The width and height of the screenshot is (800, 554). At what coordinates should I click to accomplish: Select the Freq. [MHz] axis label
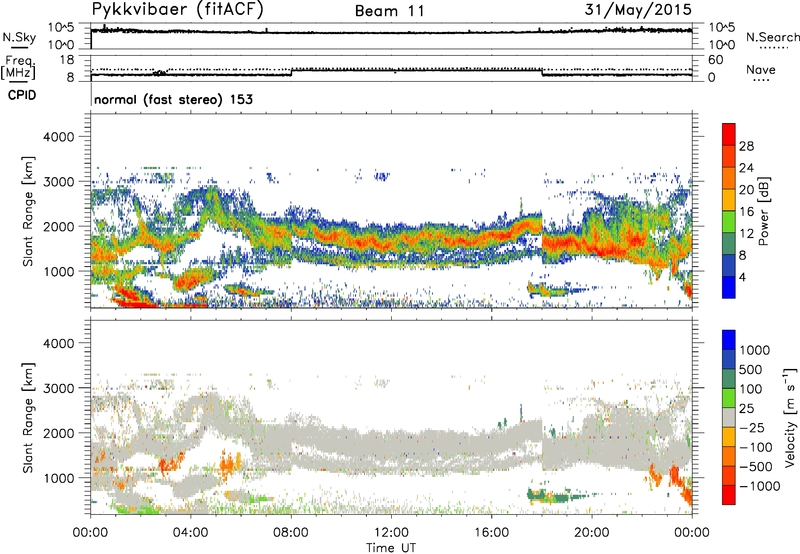pyautogui.click(x=19, y=67)
